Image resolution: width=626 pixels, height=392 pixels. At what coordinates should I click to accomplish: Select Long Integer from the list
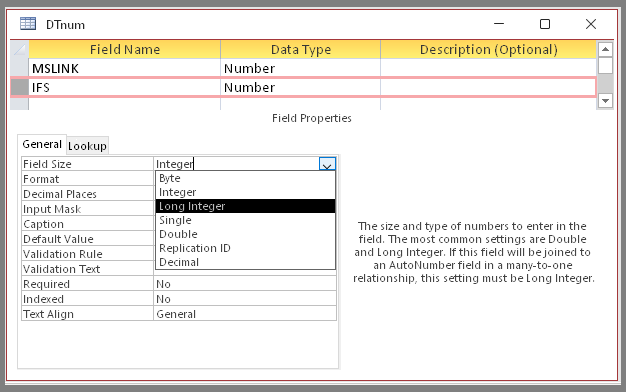tap(245, 206)
